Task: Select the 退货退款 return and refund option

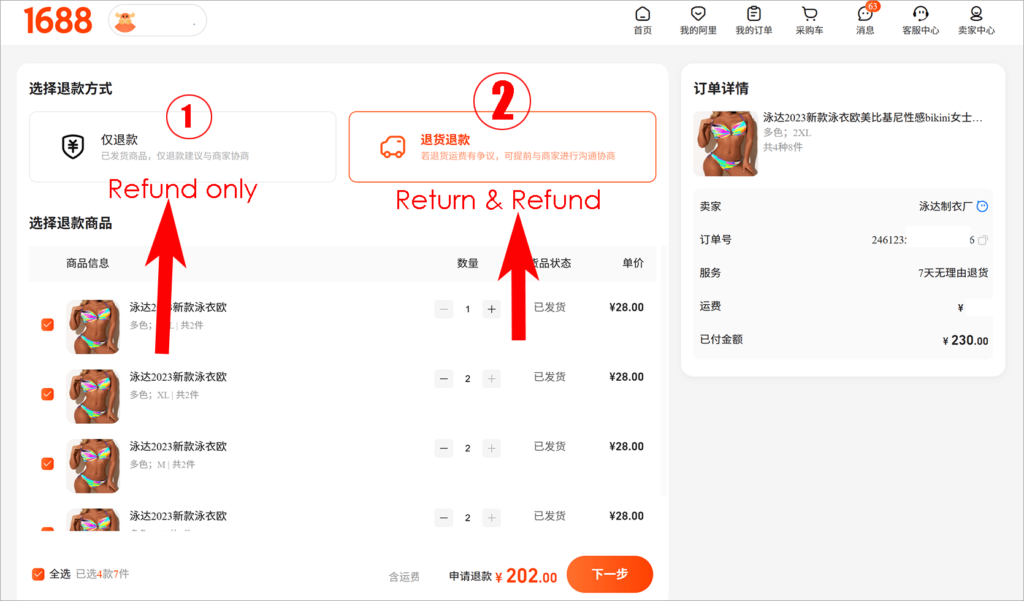Action: pyautogui.click(x=502, y=146)
